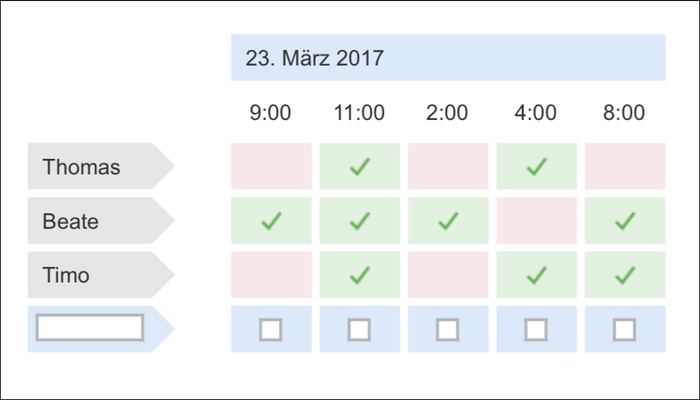
Task: Click Timo's checkmark at 11:00
Action: click(x=360, y=274)
